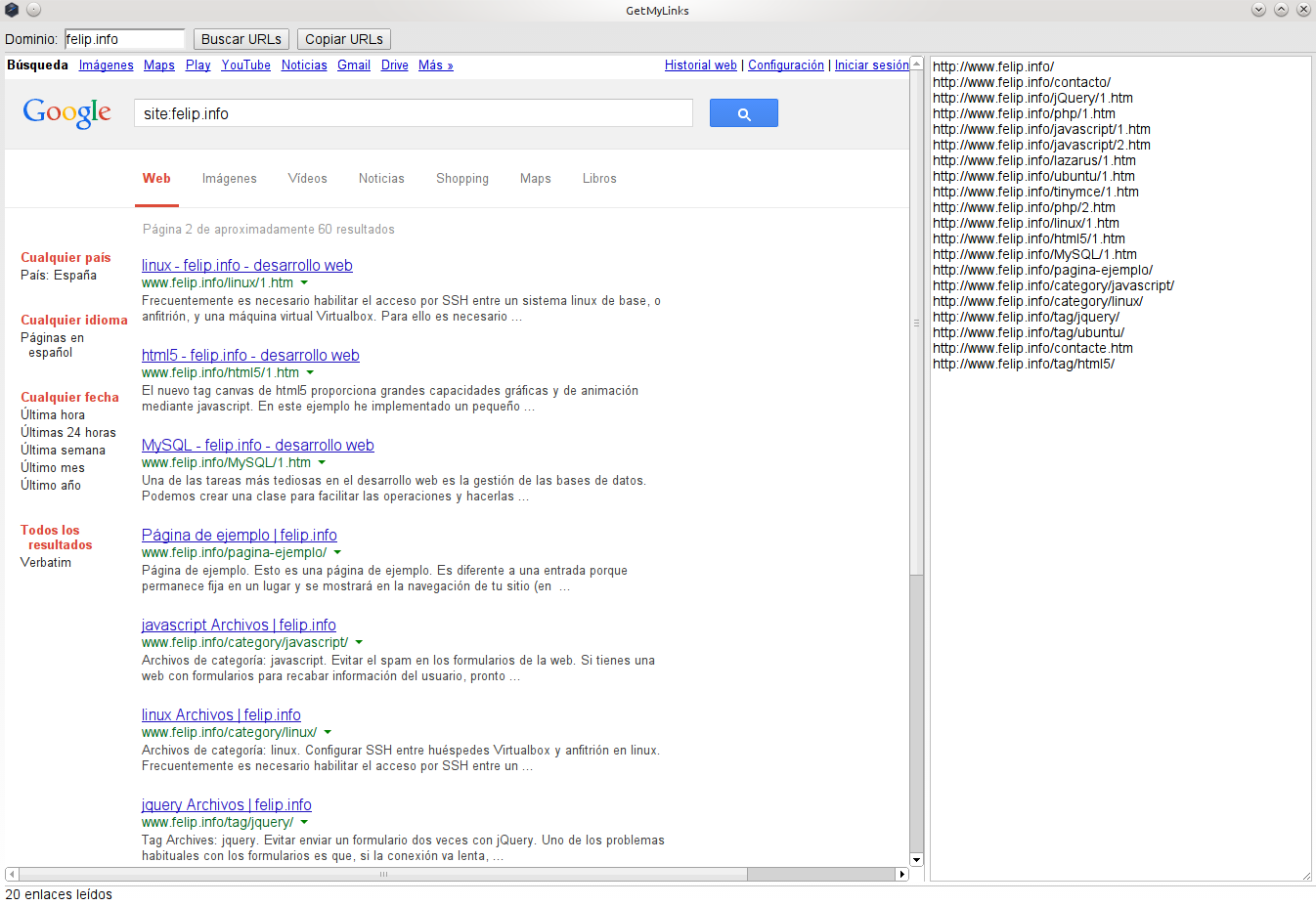Click Iniciar sesión link
Image resolution: width=1316 pixels, height=906 pixels.
(872, 65)
